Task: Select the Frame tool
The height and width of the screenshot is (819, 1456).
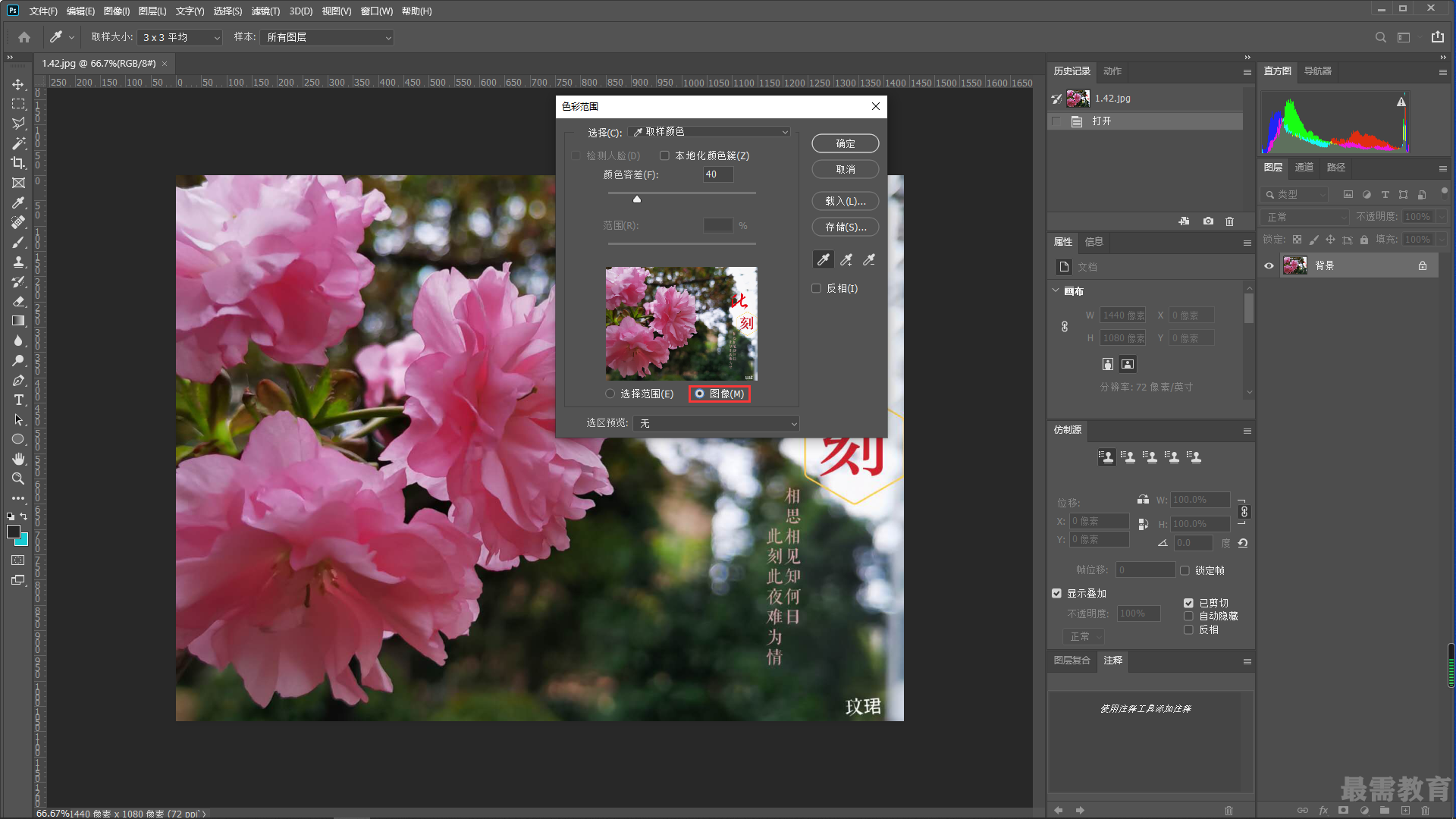Action: 18,183
